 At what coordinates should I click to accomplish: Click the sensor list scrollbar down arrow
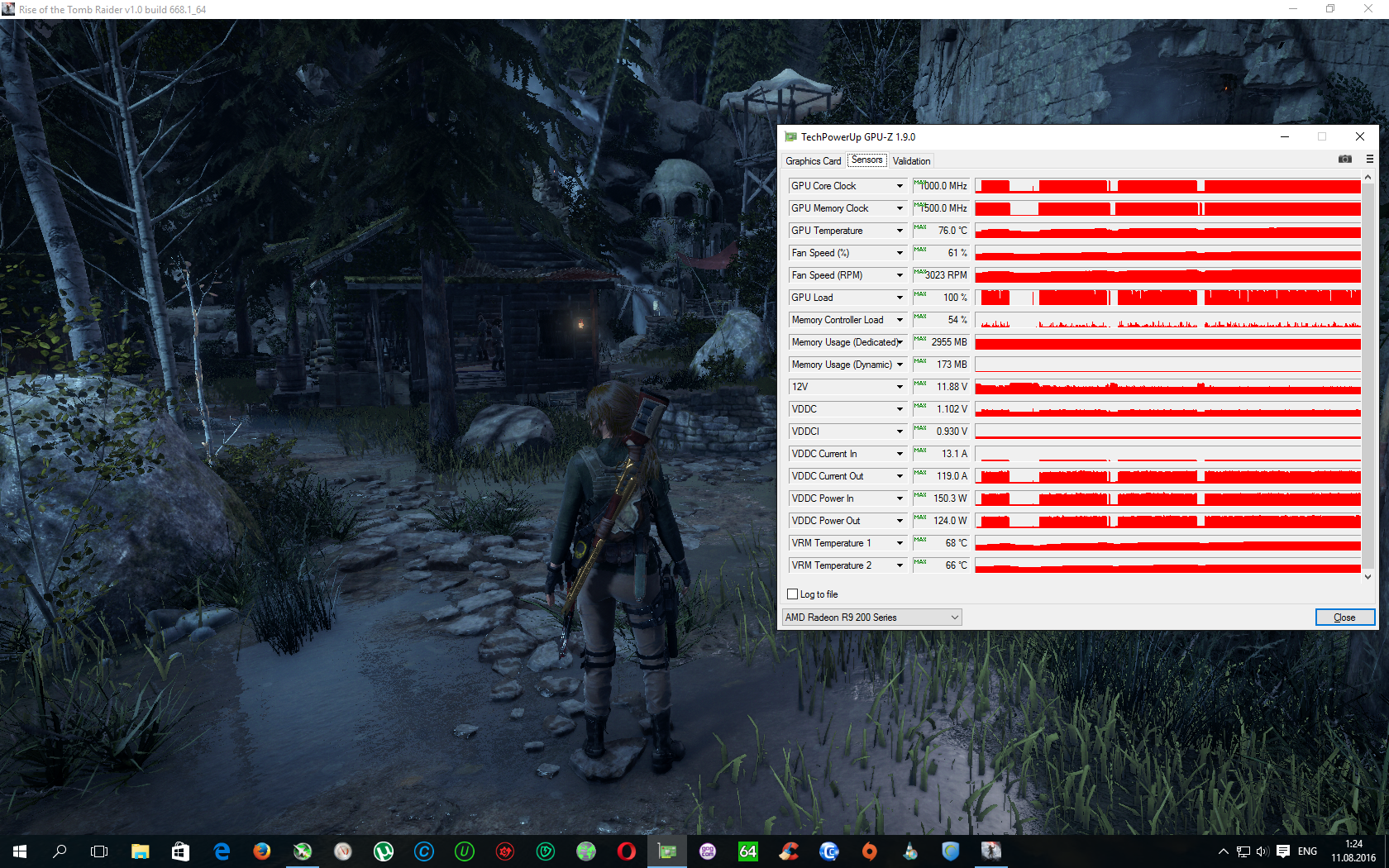(x=1368, y=577)
